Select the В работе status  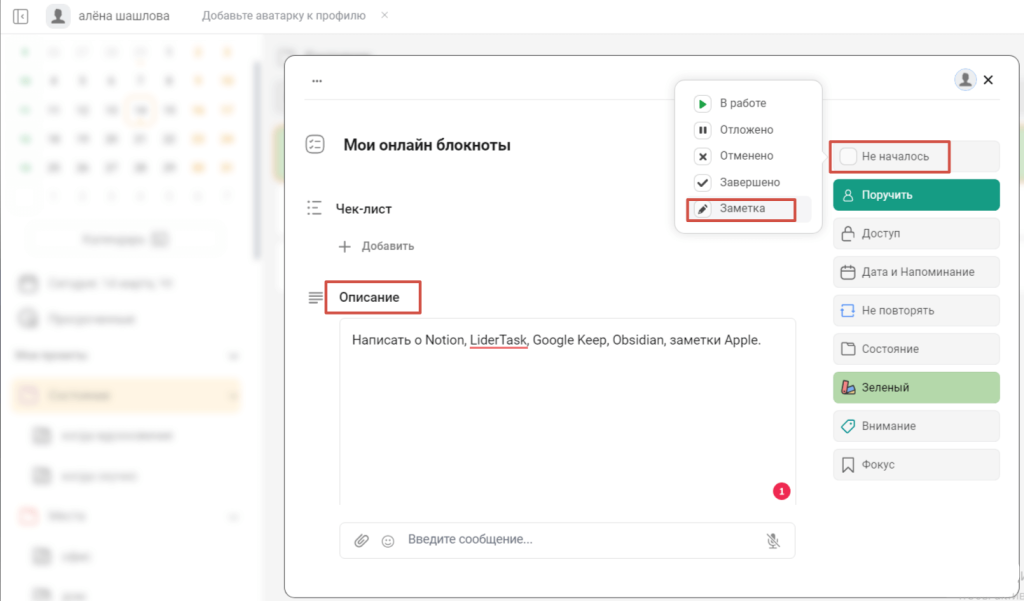[742, 103]
